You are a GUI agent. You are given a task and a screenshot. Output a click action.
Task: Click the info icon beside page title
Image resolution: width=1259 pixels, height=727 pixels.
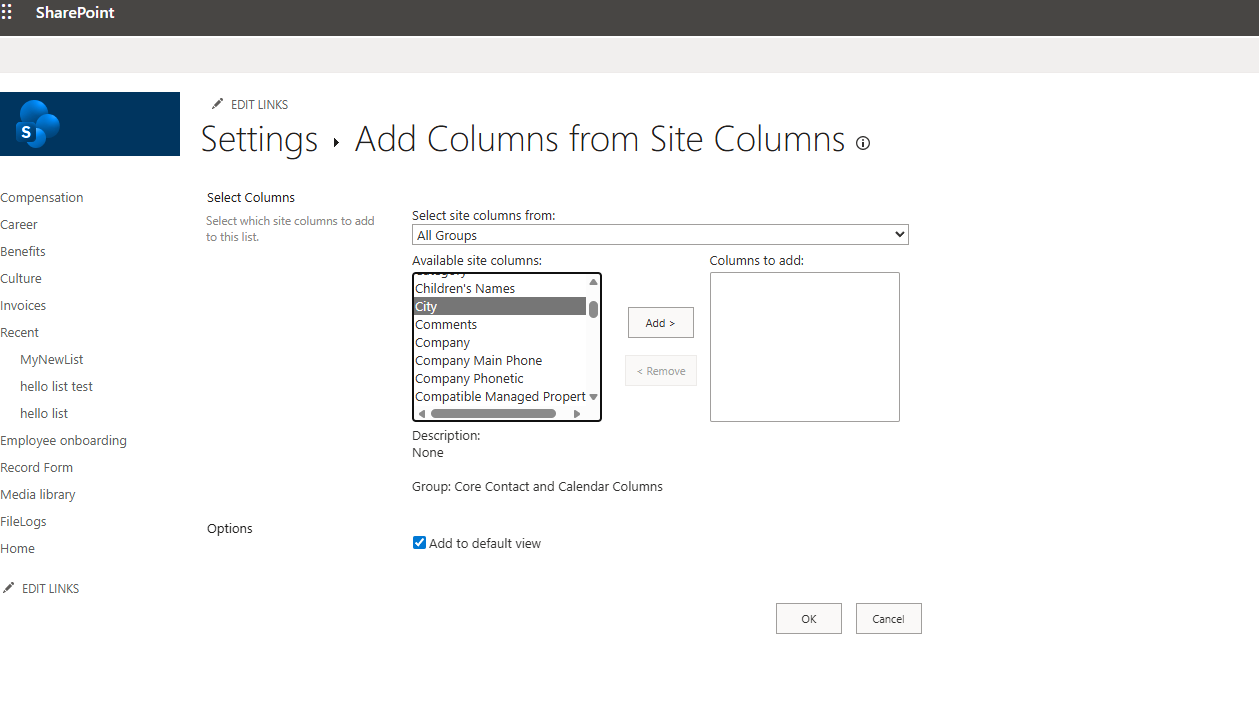(x=863, y=143)
